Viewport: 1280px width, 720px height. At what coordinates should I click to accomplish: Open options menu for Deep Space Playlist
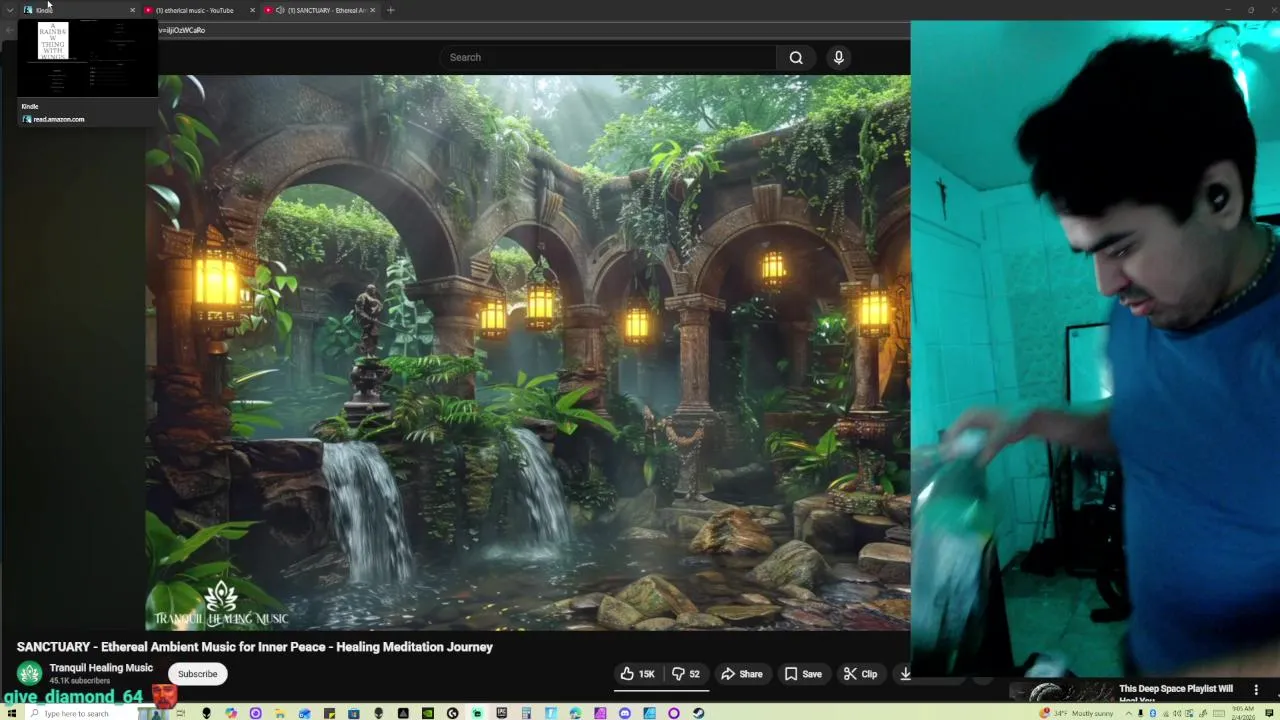point(1256,689)
